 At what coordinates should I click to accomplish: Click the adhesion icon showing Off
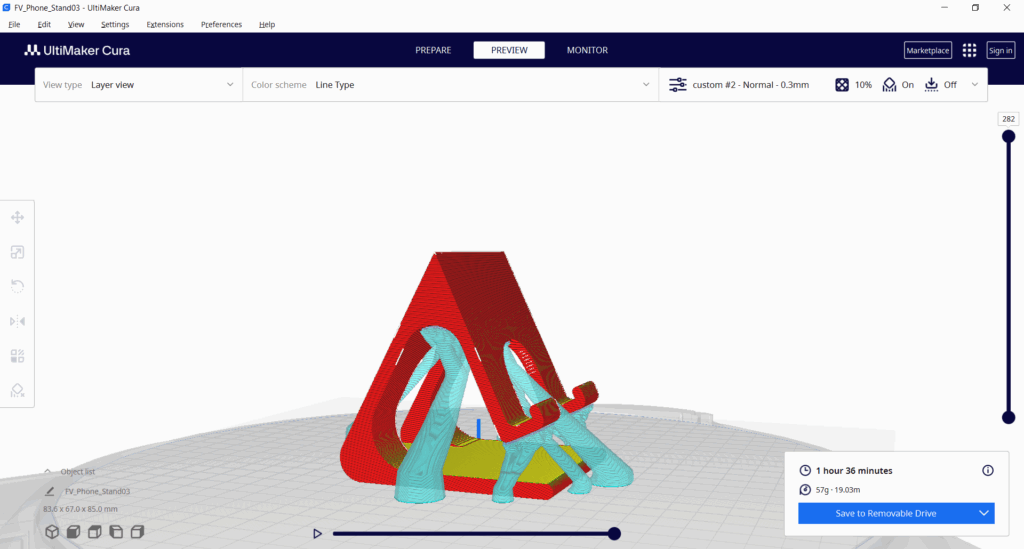tap(931, 85)
